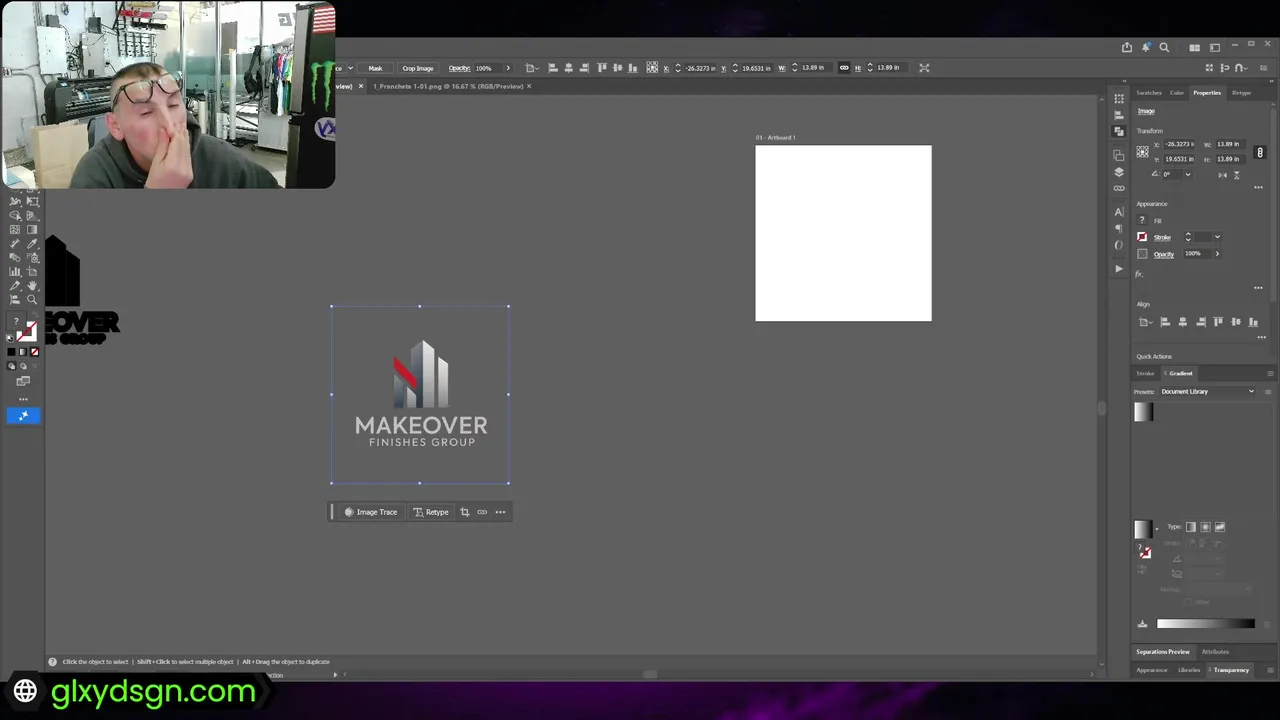
Task: Select the Linear Gradient type
Action: [x=1190, y=527]
